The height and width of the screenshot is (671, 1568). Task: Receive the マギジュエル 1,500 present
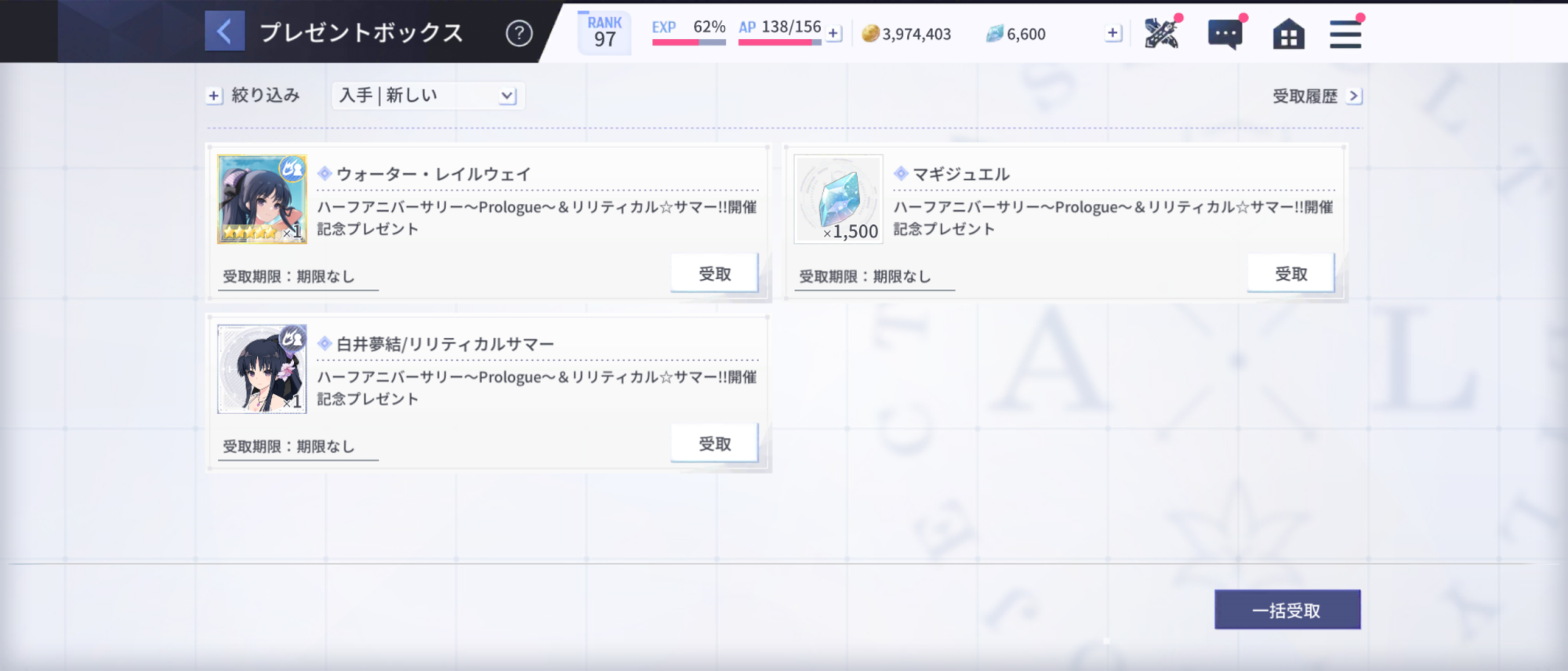point(1290,274)
